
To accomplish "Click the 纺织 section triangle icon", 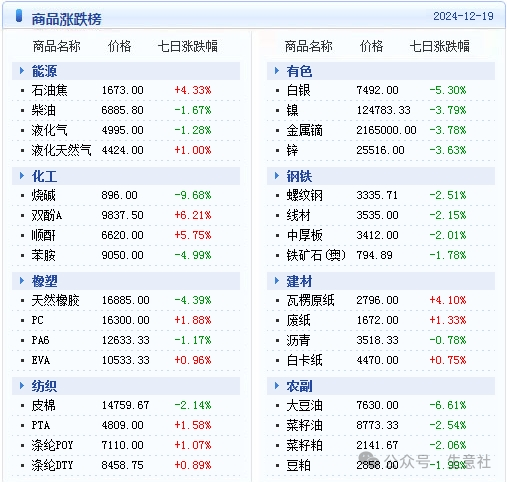I will [22, 386].
